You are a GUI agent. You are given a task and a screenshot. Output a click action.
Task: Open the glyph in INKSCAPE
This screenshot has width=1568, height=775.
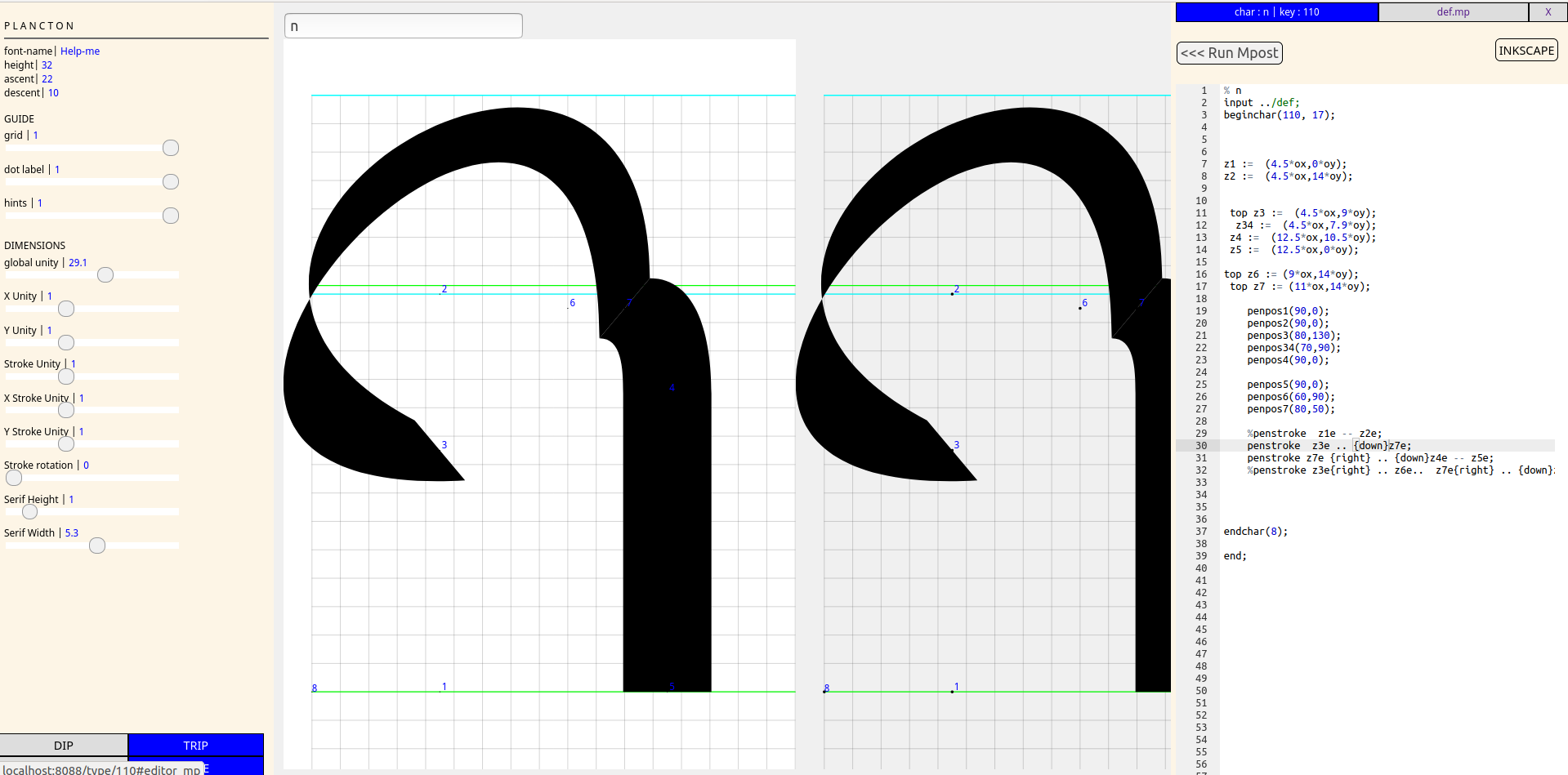click(1526, 51)
